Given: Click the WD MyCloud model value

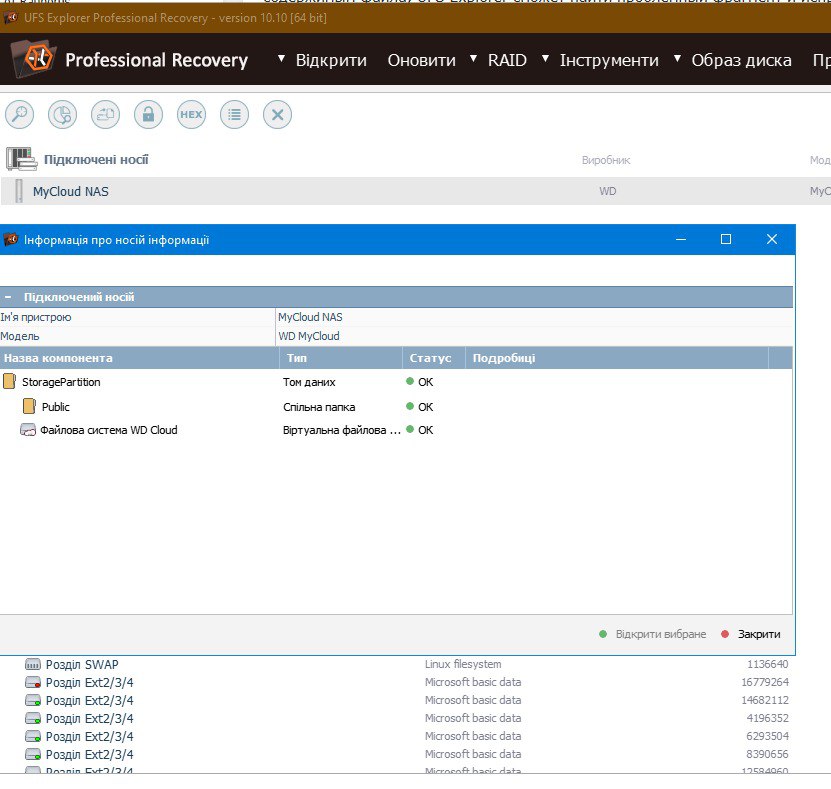Looking at the screenshot, I should click(309, 336).
